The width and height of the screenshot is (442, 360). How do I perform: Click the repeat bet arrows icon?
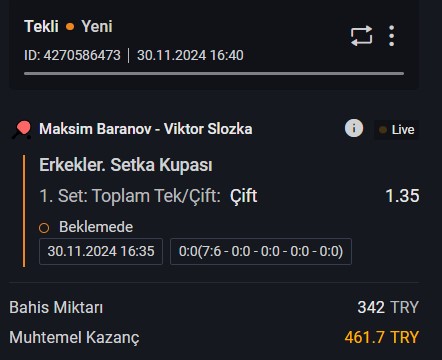tap(361, 36)
